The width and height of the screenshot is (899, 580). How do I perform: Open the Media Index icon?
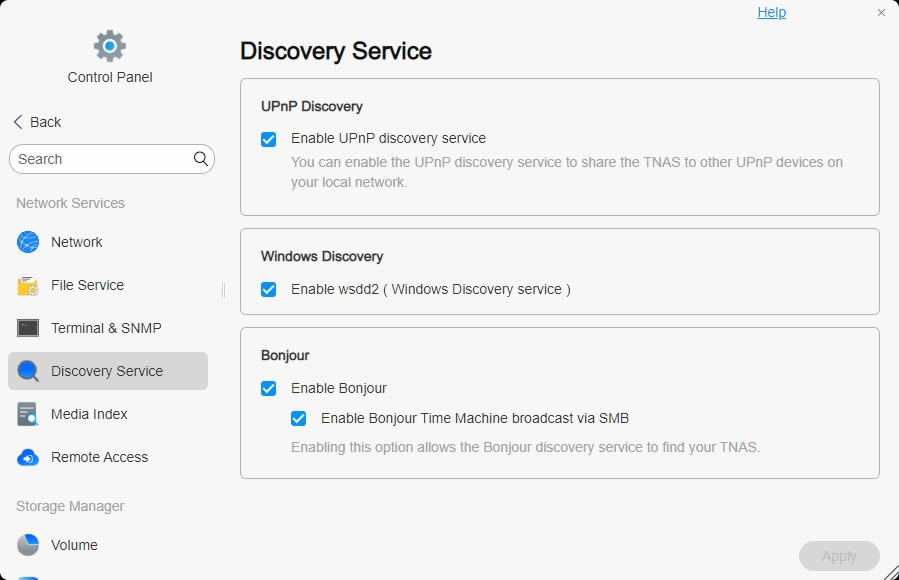pyautogui.click(x=28, y=414)
